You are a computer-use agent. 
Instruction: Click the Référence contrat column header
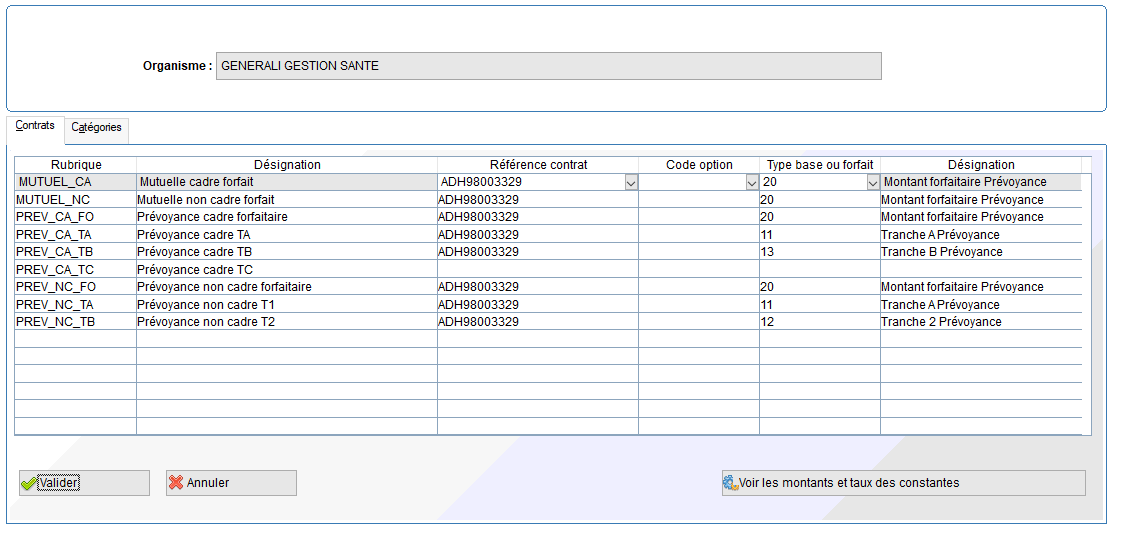537,165
